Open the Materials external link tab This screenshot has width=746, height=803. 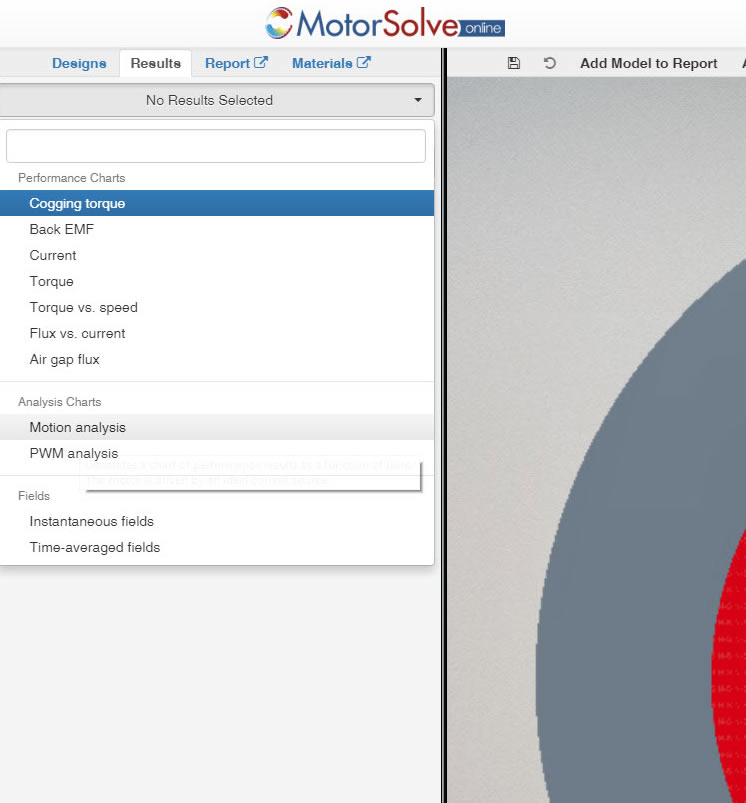(x=331, y=64)
